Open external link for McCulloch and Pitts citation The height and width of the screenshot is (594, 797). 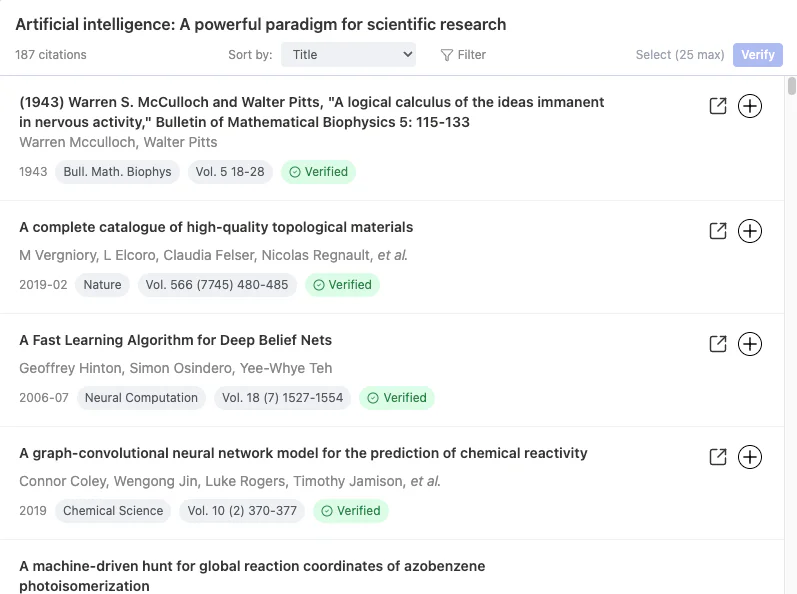coord(717,106)
